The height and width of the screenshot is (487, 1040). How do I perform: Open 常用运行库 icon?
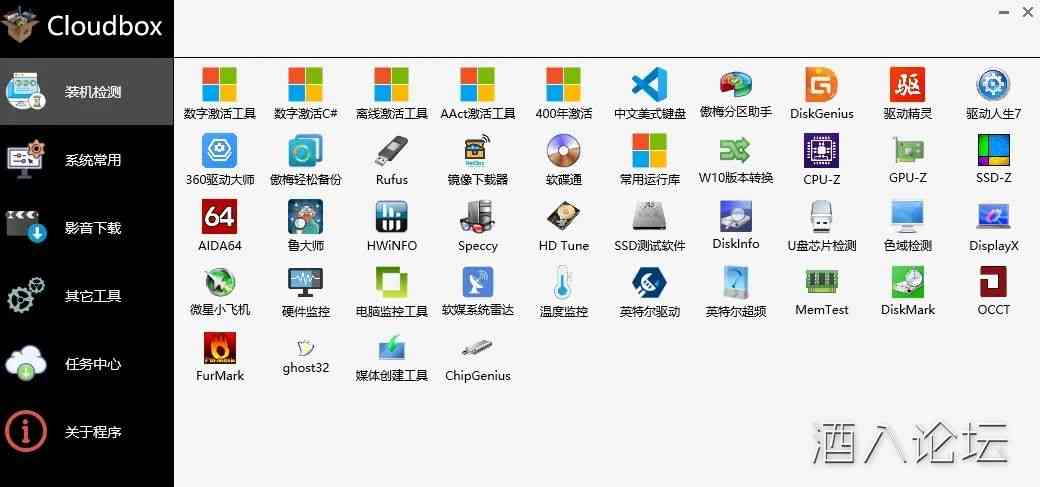tap(649, 151)
